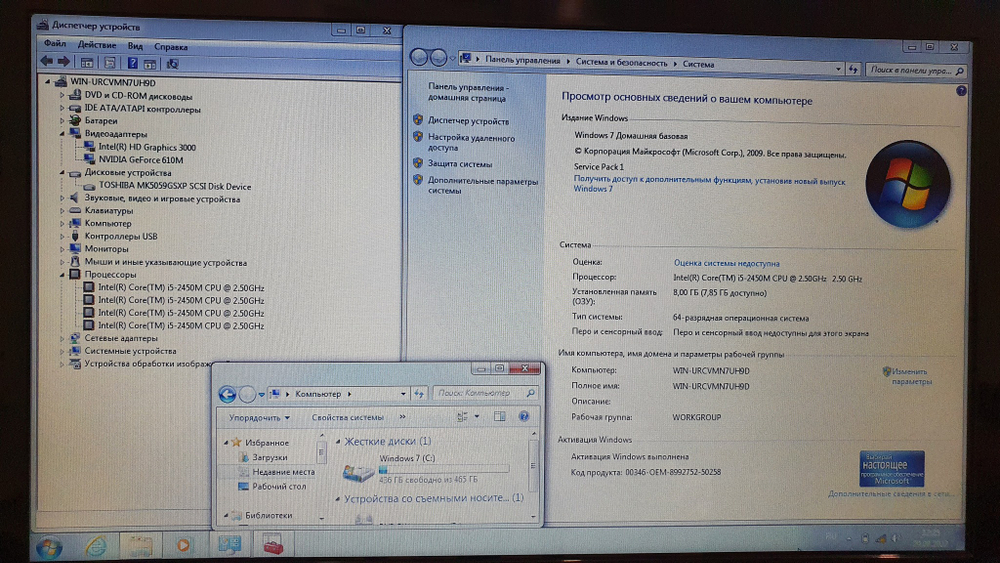Expand DVD и CD-ROM дисководы node
This screenshot has width=1000, height=563.
click(x=62, y=96)
